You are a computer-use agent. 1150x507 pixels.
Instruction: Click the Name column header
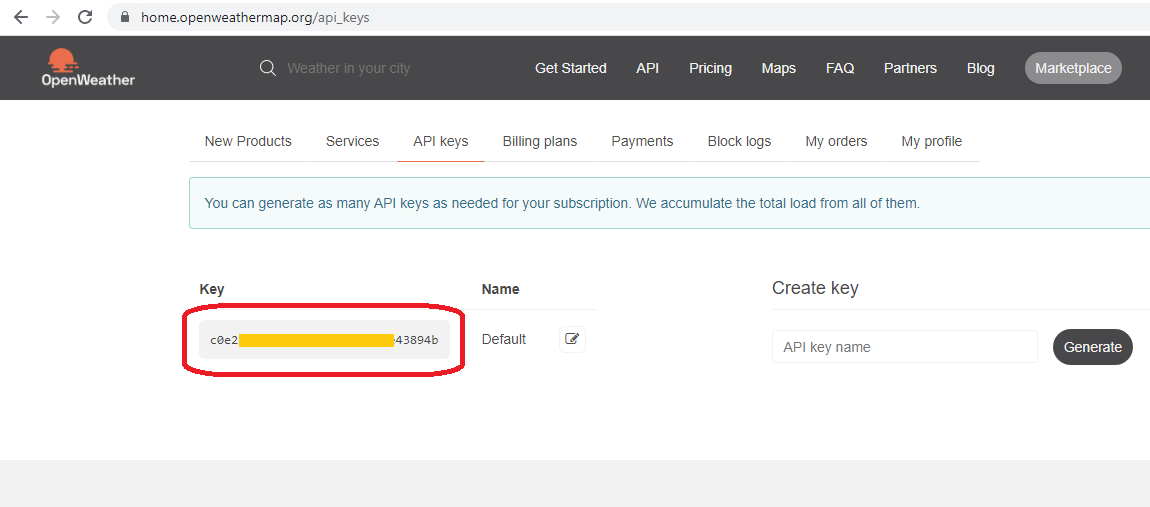(x=500, y=289)
